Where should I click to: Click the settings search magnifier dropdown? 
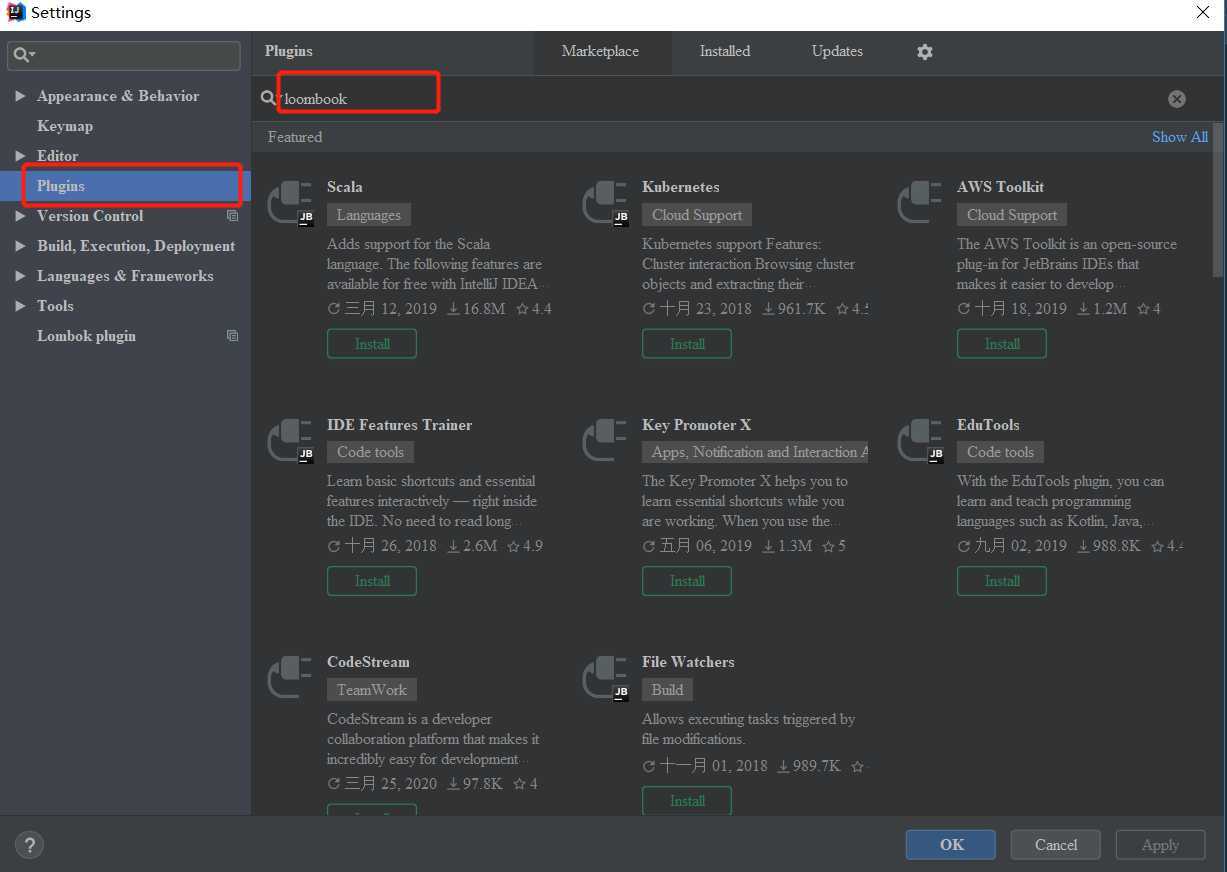[x=24, y=55]
